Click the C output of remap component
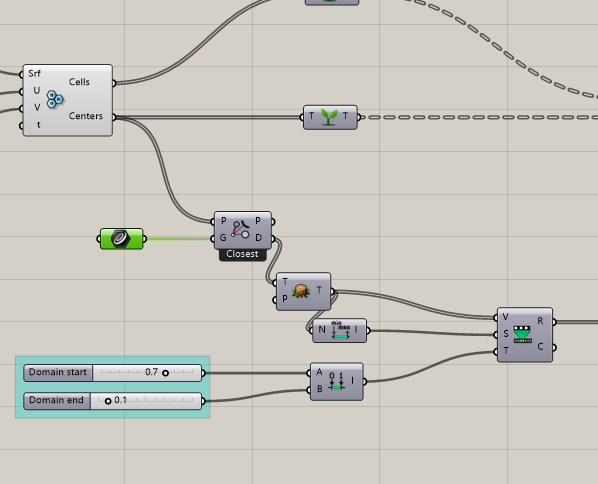The image size is (598, 484). pyautogui.click(x=540, y=346)
